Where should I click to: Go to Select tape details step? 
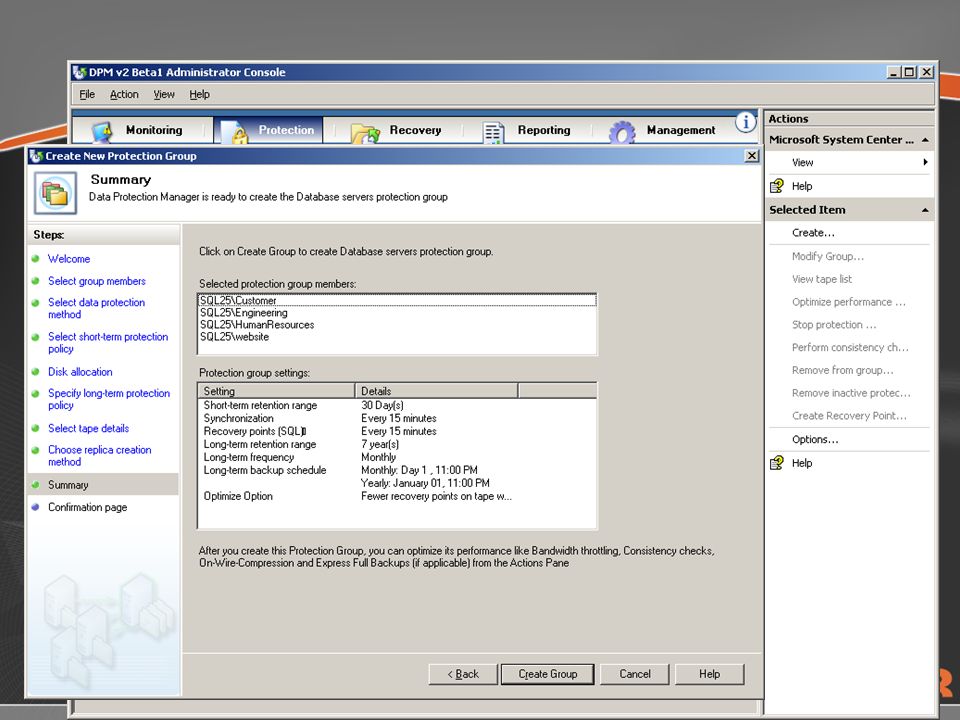[x=89, y=429]
